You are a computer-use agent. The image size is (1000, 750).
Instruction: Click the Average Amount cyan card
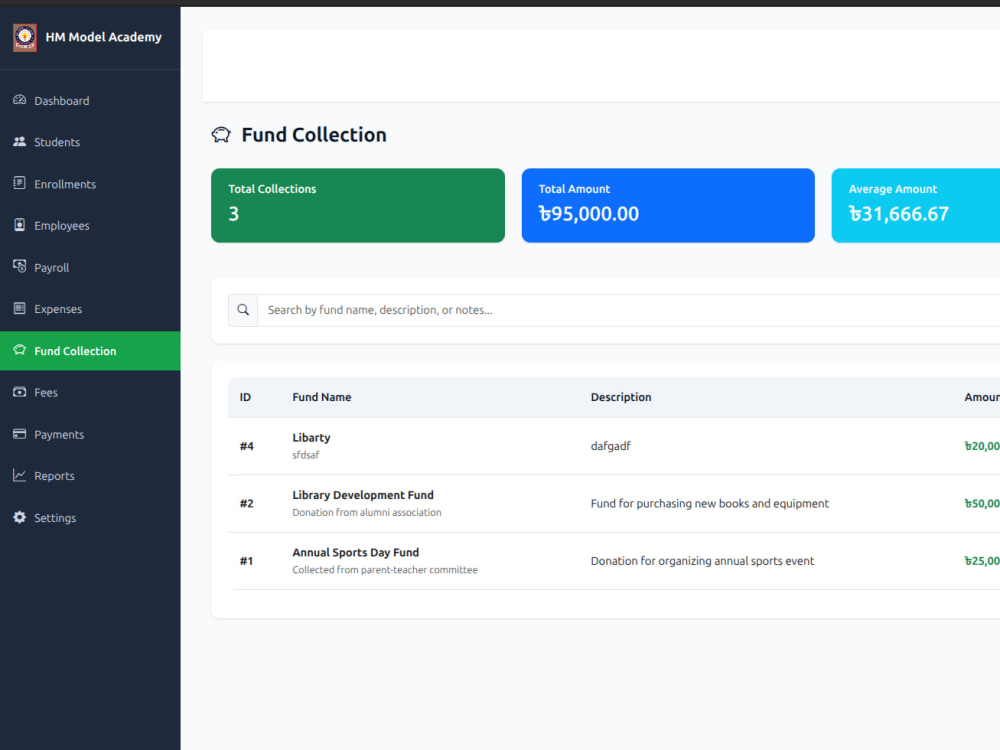[916, 205]
